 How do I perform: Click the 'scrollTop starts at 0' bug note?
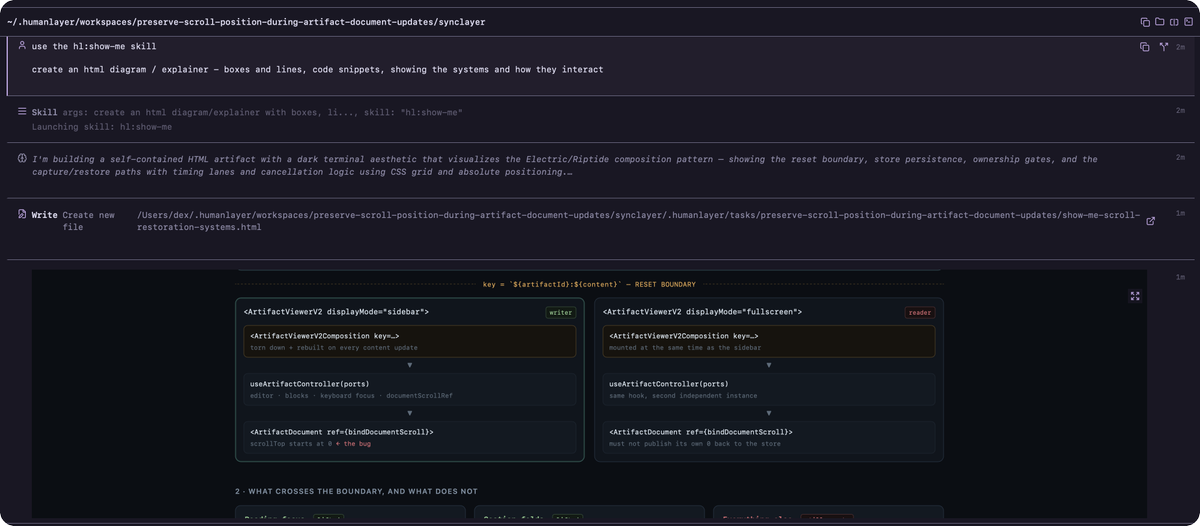tap(310, 443)
